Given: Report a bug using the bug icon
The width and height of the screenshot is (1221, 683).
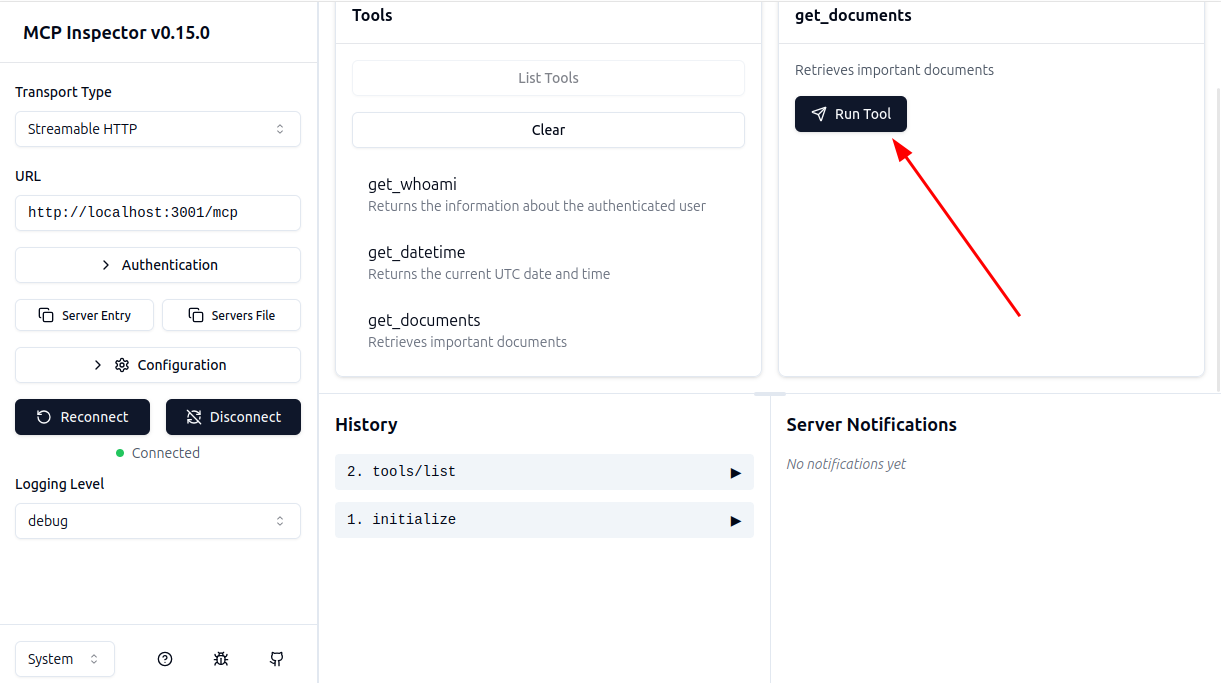Looking at the screenshot, I should [220, 659].
